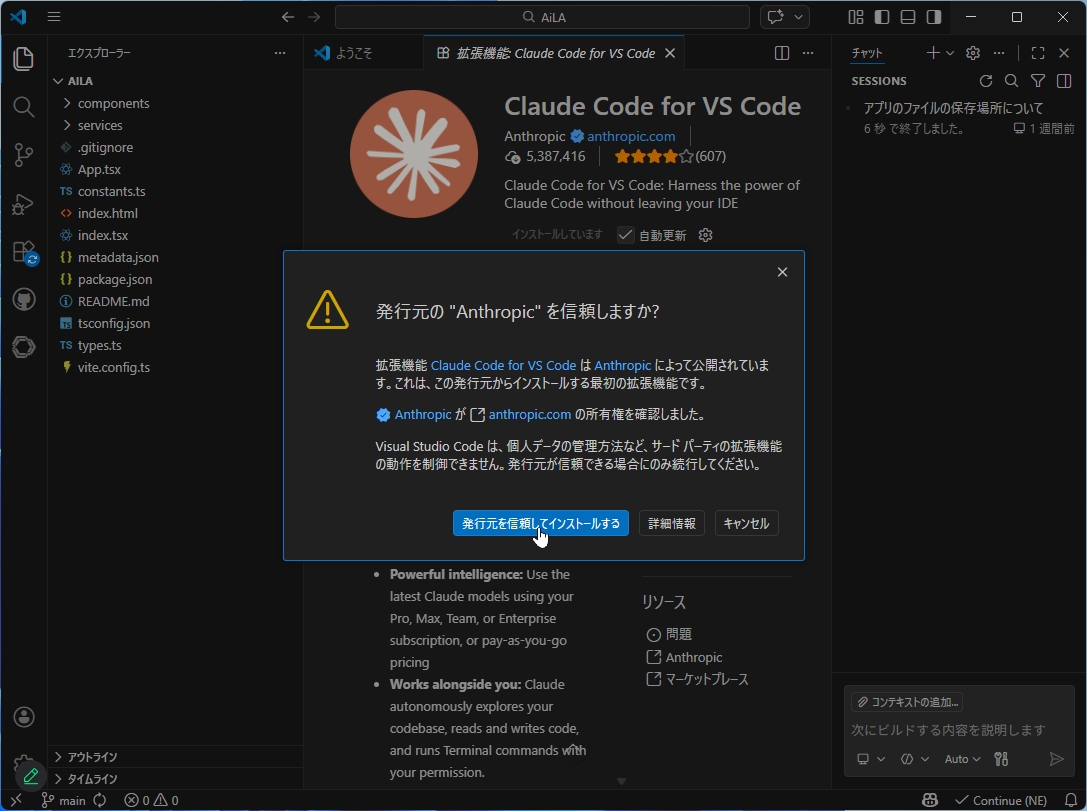This screenshot has width=1087, height=811.
Task: Filter sessions using the funnel icon
Action: coord(1038,81)
